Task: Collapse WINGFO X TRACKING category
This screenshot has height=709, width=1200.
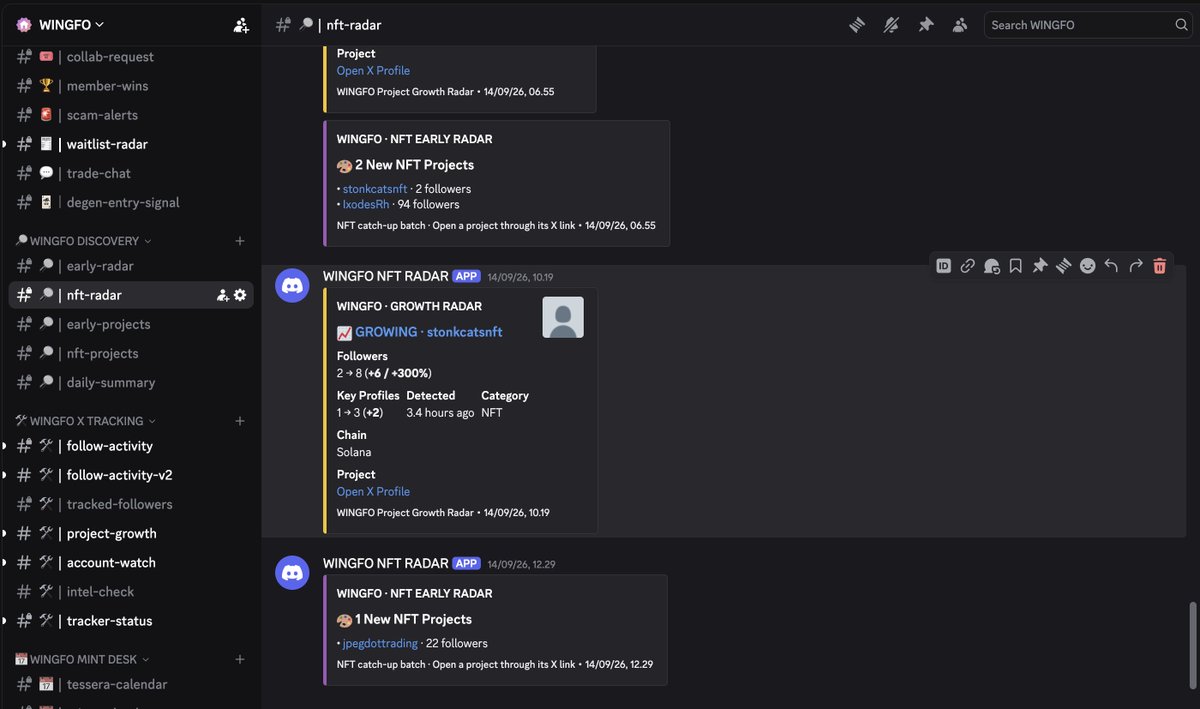Action: (x=86, y=421)
